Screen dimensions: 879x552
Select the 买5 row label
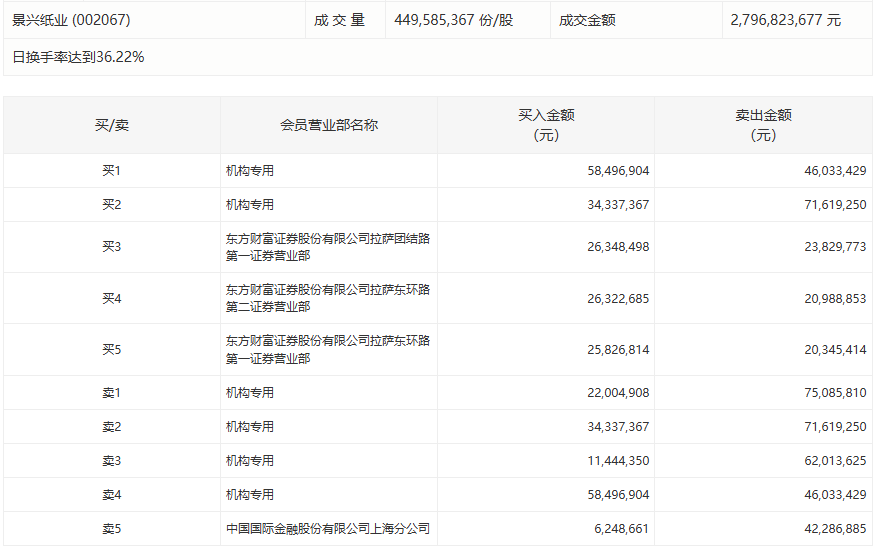coord(112,349)
